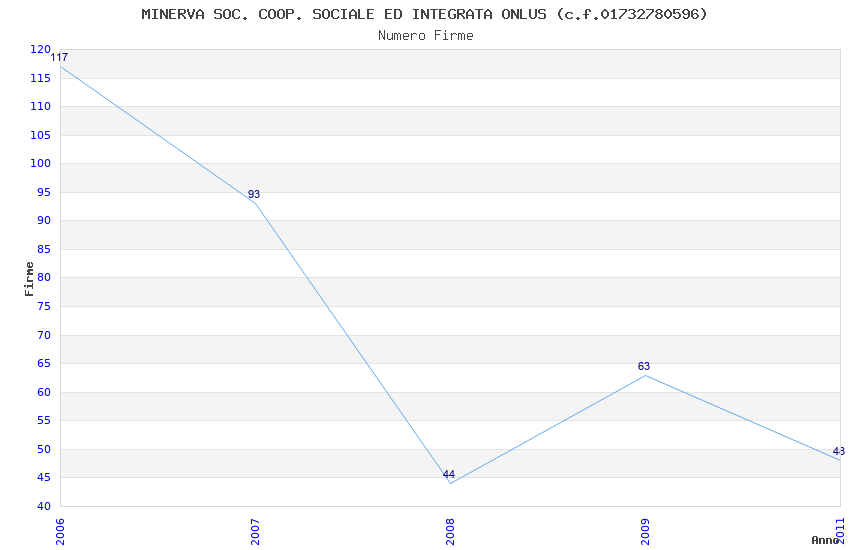Click the 'Firme' y-axis label
The width and height of the screenshot is (850, 550).
(29, 279)
